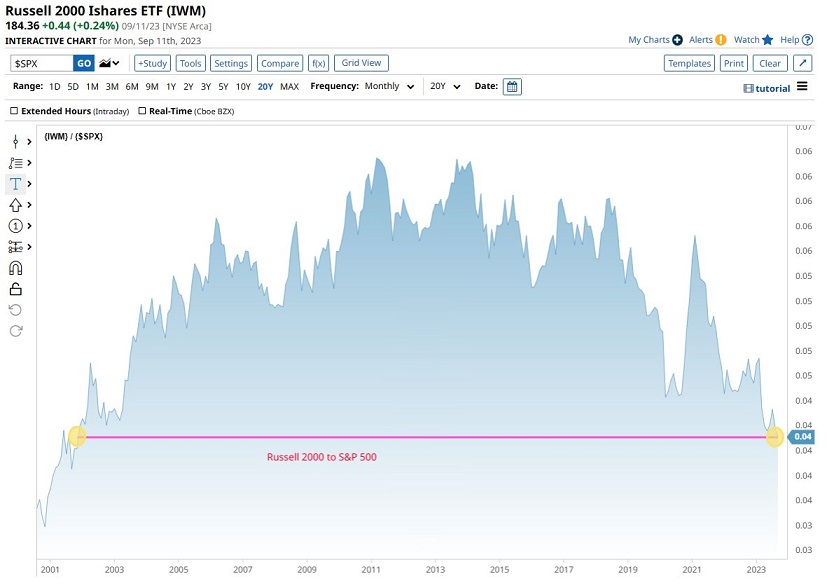Click the unlock drawings padlock icon

click(x=15, y=289)
